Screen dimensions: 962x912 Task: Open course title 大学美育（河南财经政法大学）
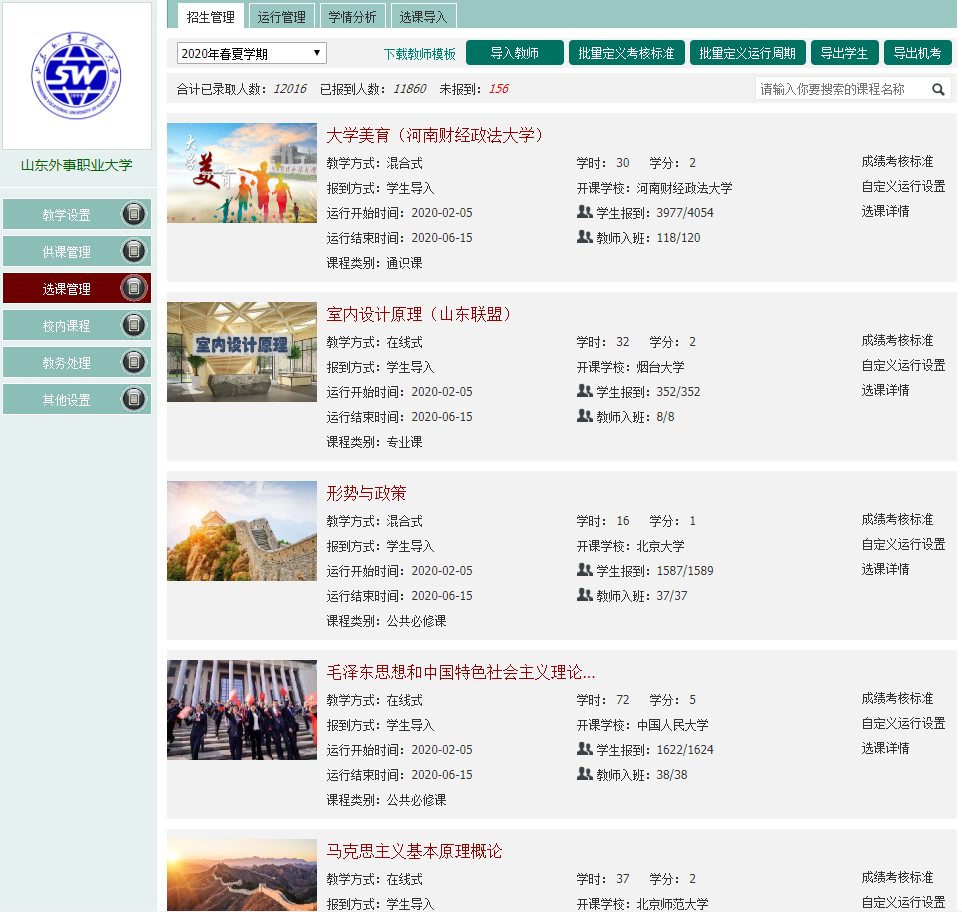436,135
